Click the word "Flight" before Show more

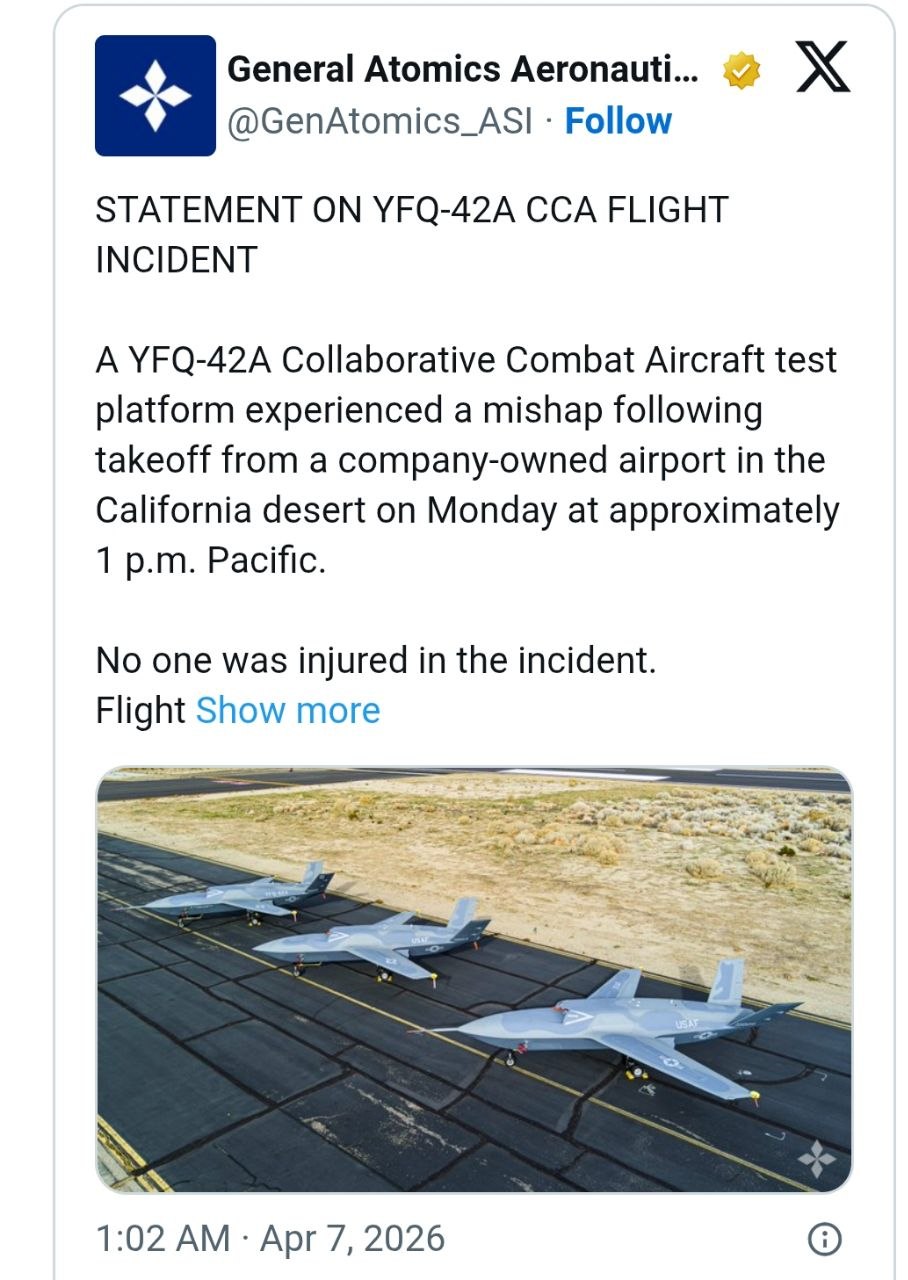(x=140, y=711)
